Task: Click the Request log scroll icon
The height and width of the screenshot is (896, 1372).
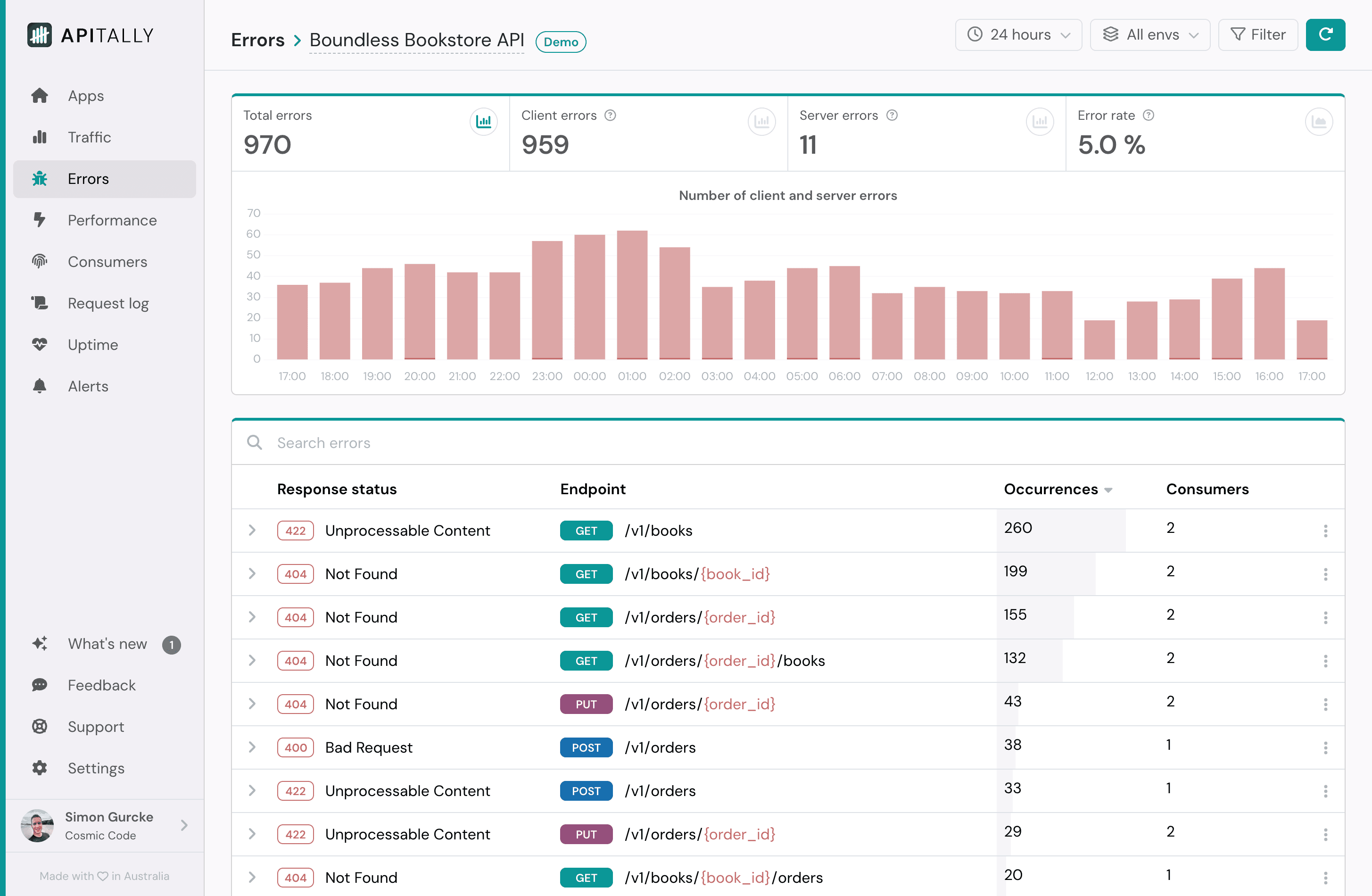Action: pos(39,303)
